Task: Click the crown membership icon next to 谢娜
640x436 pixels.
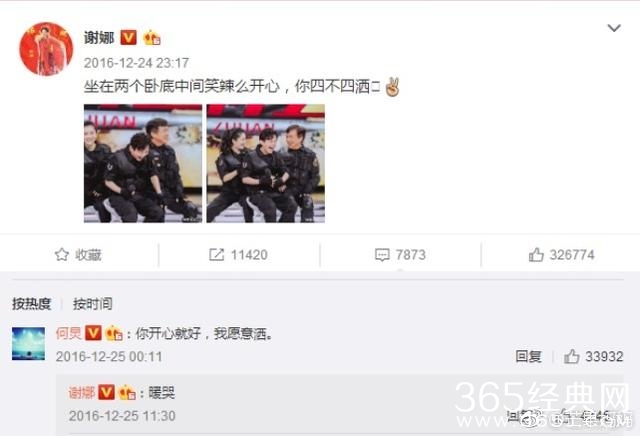Action: 151,38
